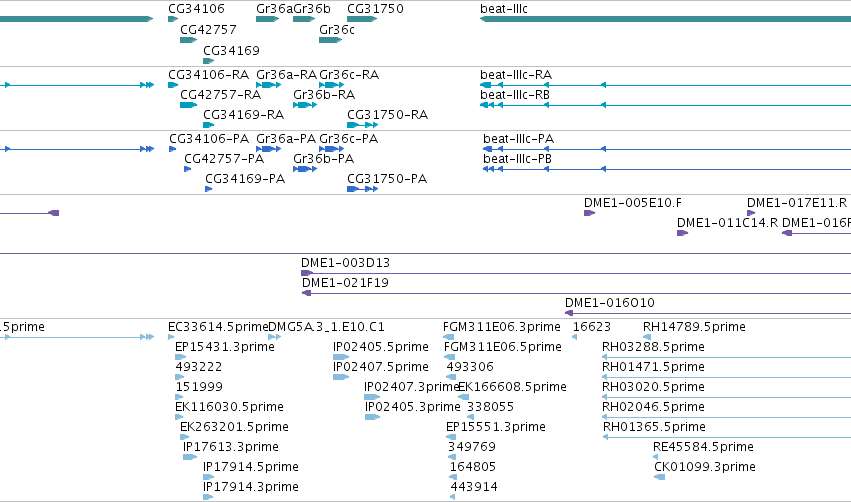Open the Gr36b-RA transcript label
The image size is (851, 502).
[x=324, y=94]
